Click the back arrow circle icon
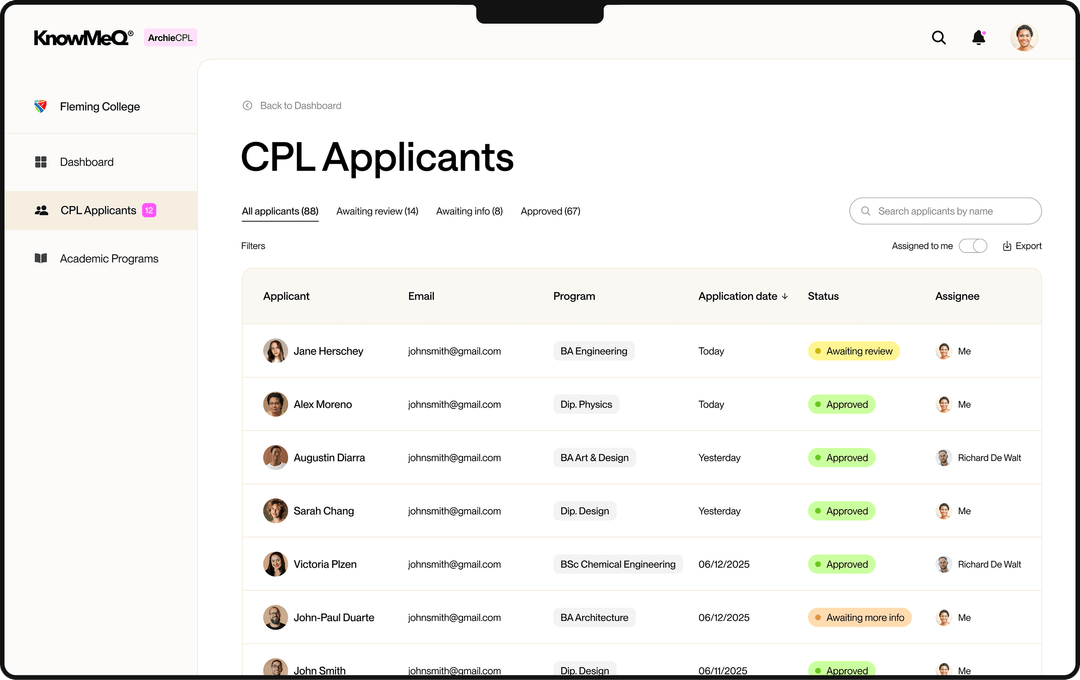The width and height of the screenshot is (1080, 680). click(x=246, y=105)
